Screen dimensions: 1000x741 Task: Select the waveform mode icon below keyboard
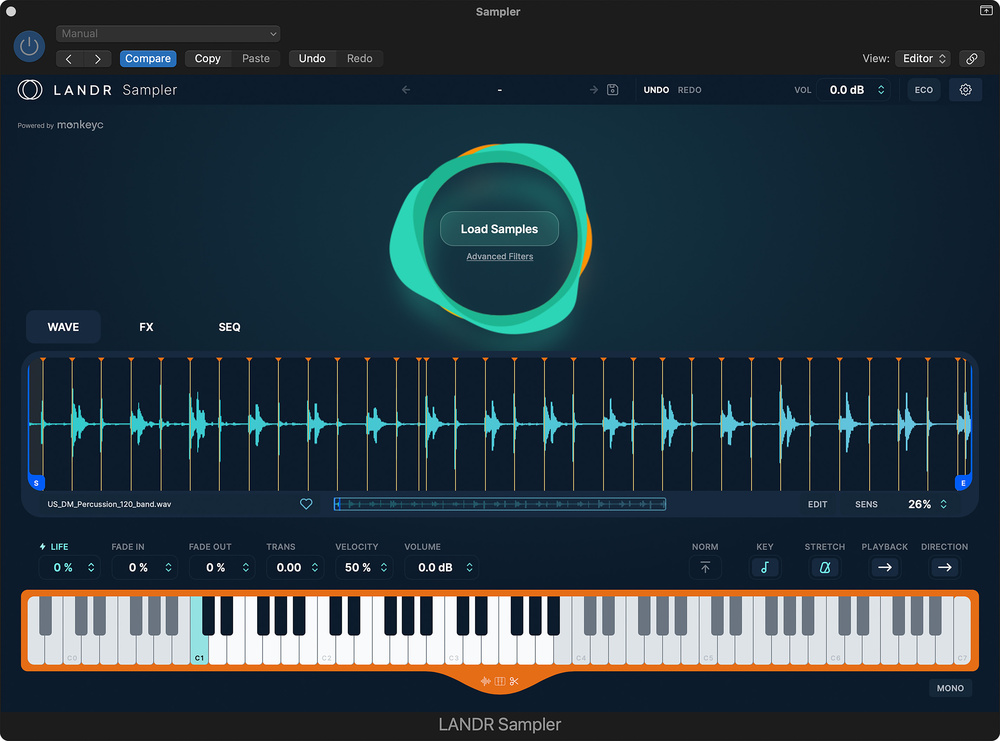(485, 681)
